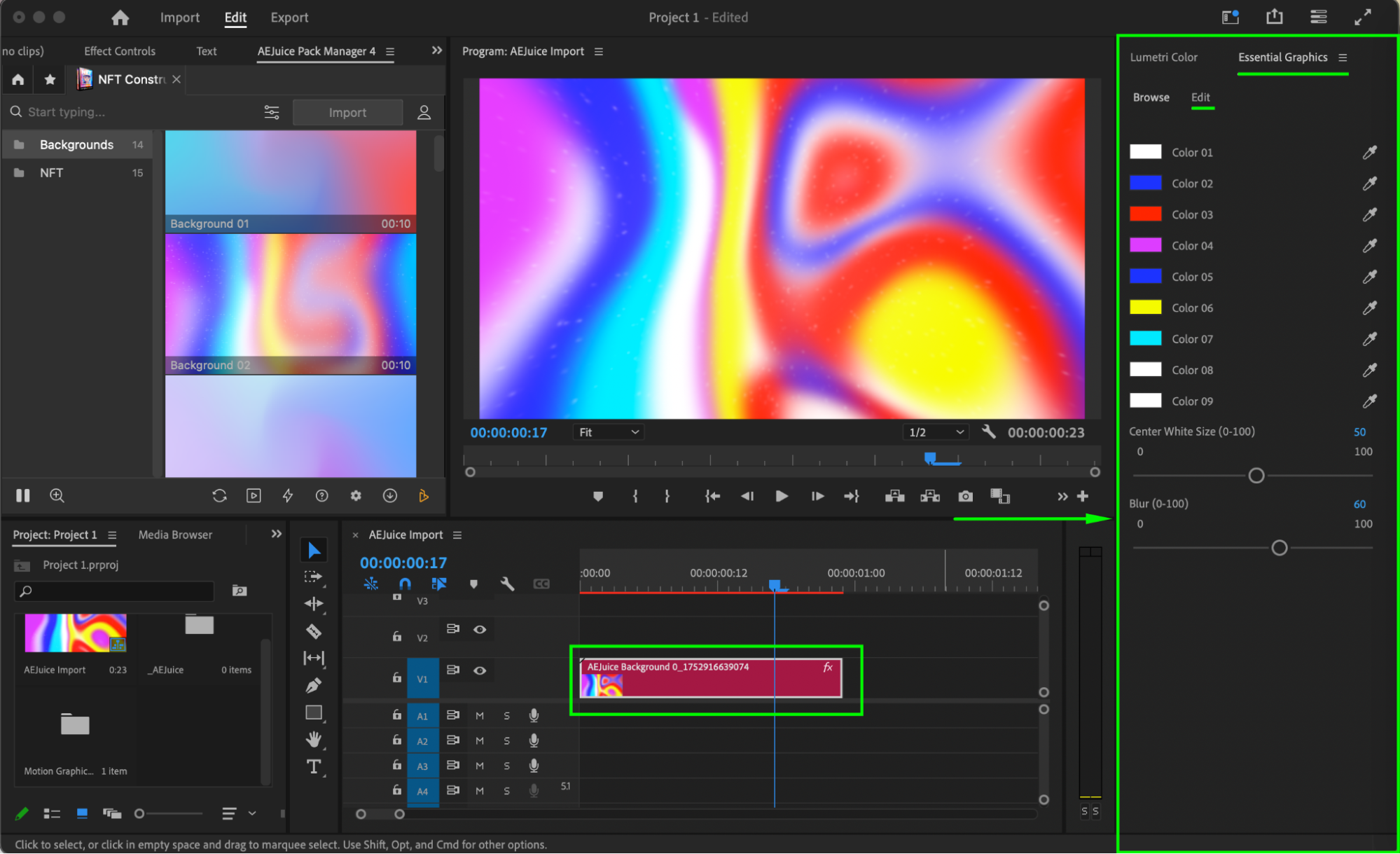Viewport: 1400px width, 854px height.
Task: Select the Type tool
Action: point(314,767)
